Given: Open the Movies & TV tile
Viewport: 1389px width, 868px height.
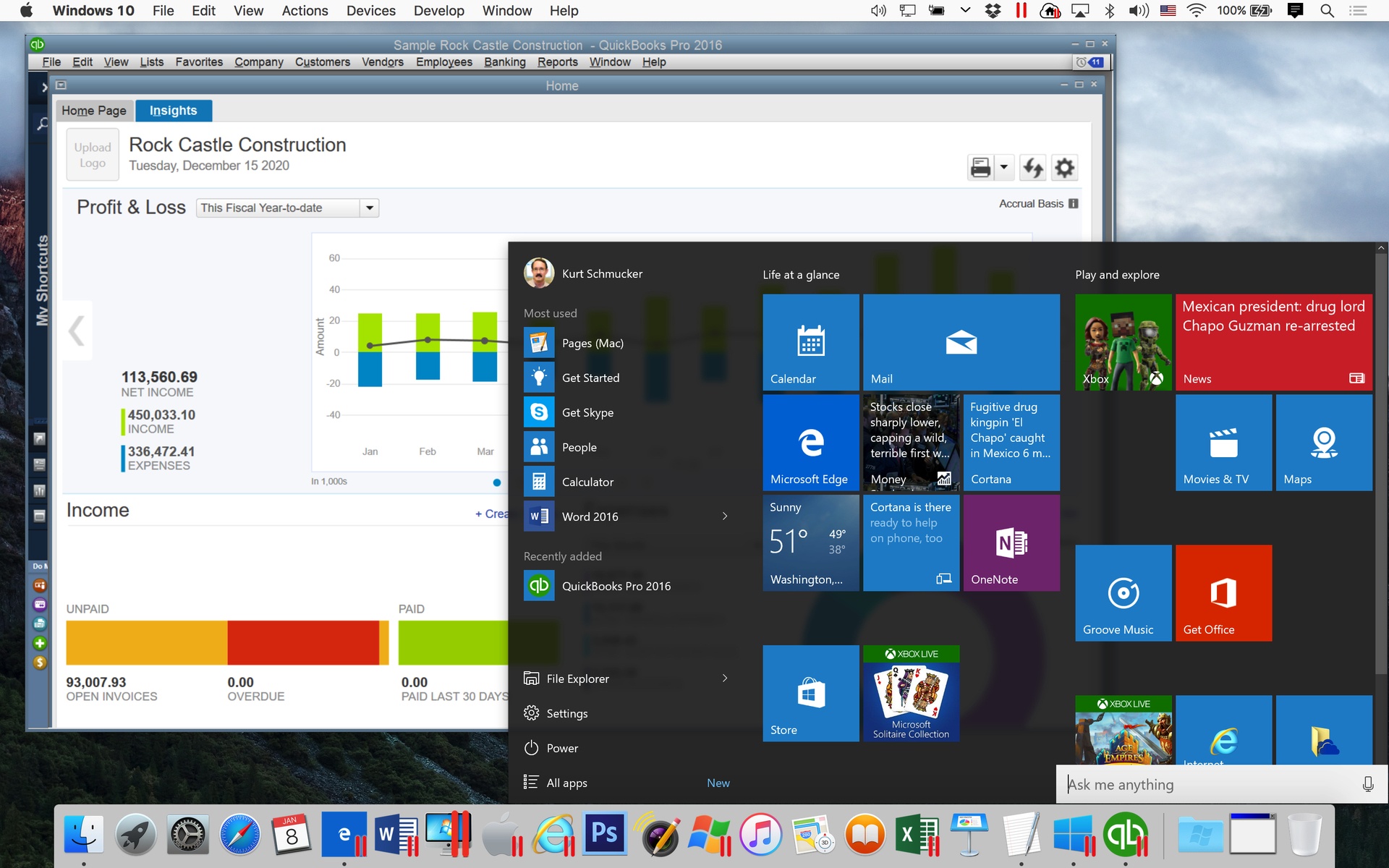Looking at the screenshot, I should tap(1224, 443).
